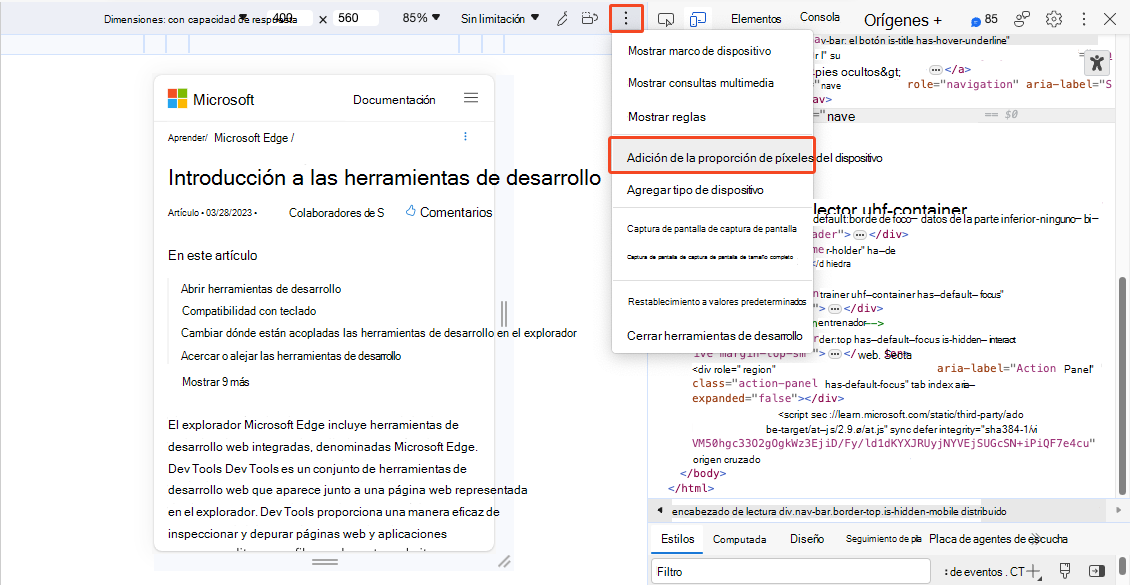Open the Sin limitación throttling dropdown
Screen dimensions: 1130x585
[496, 17]
